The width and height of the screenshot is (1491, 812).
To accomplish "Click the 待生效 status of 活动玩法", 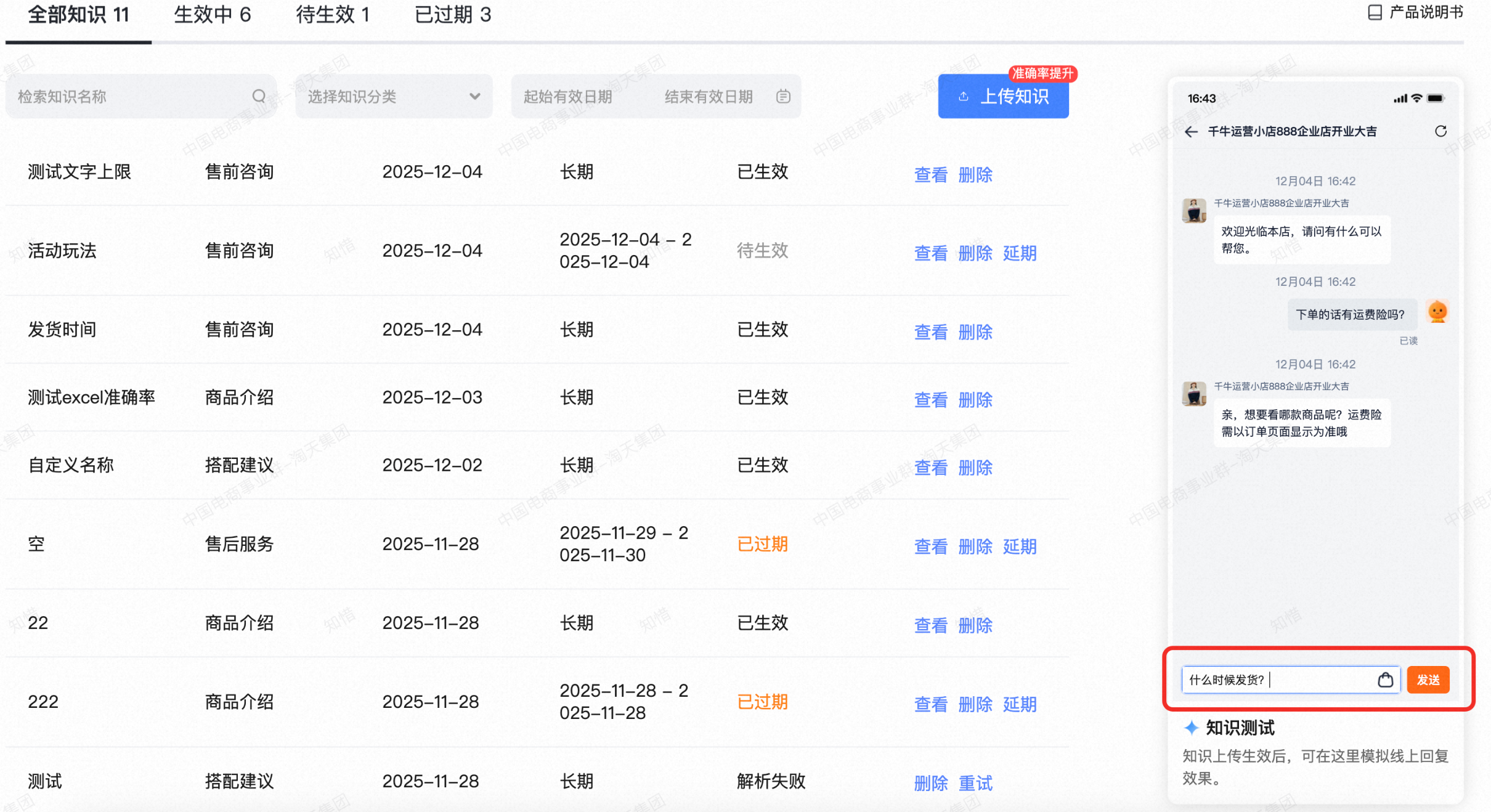I will pyautogui.click(x=763, y=250).
